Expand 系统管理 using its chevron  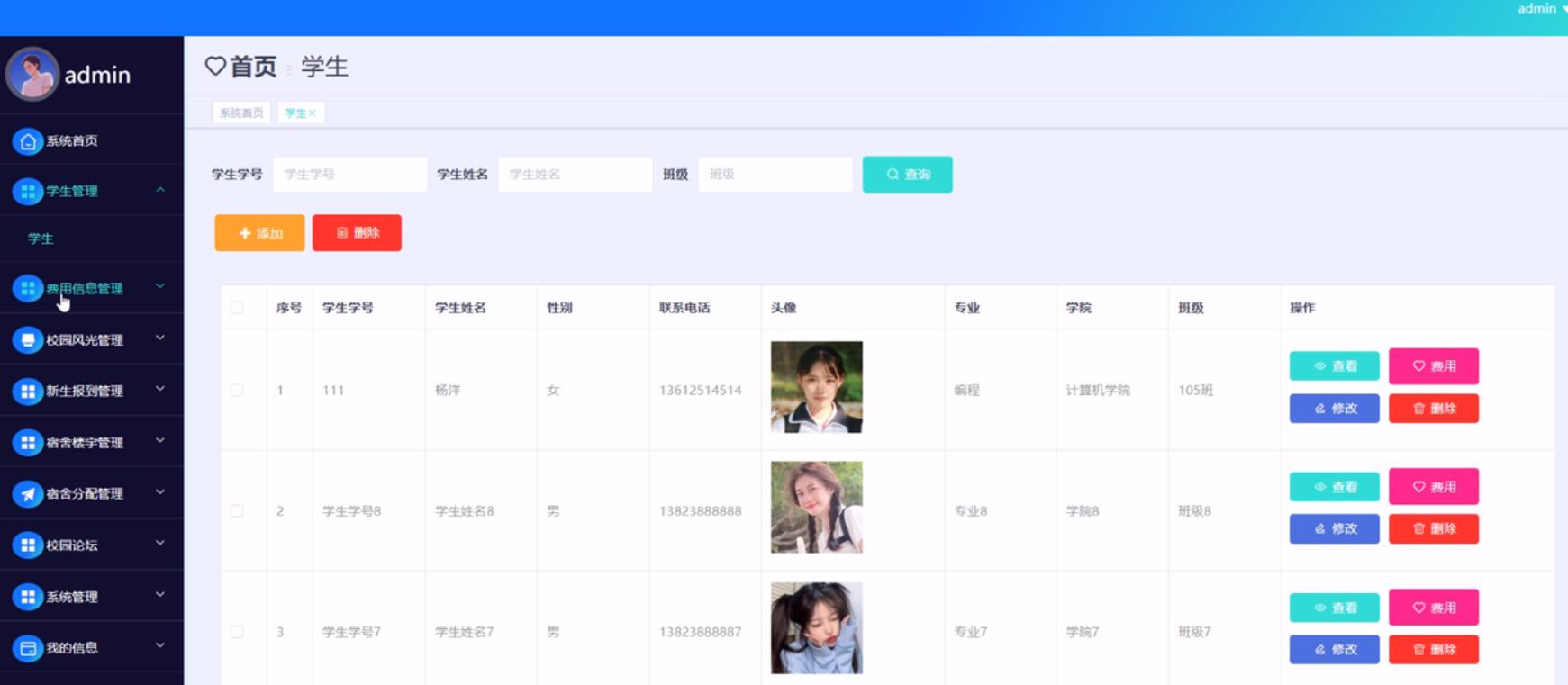[x=160, y=594]
